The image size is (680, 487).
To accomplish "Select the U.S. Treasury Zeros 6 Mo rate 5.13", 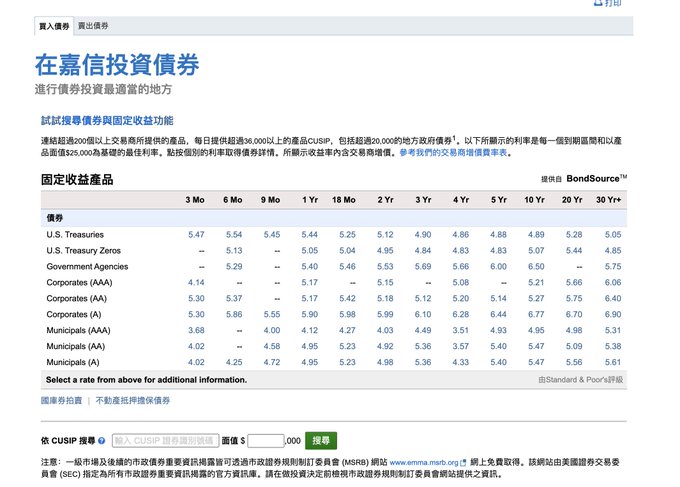I will pos(234,250).
